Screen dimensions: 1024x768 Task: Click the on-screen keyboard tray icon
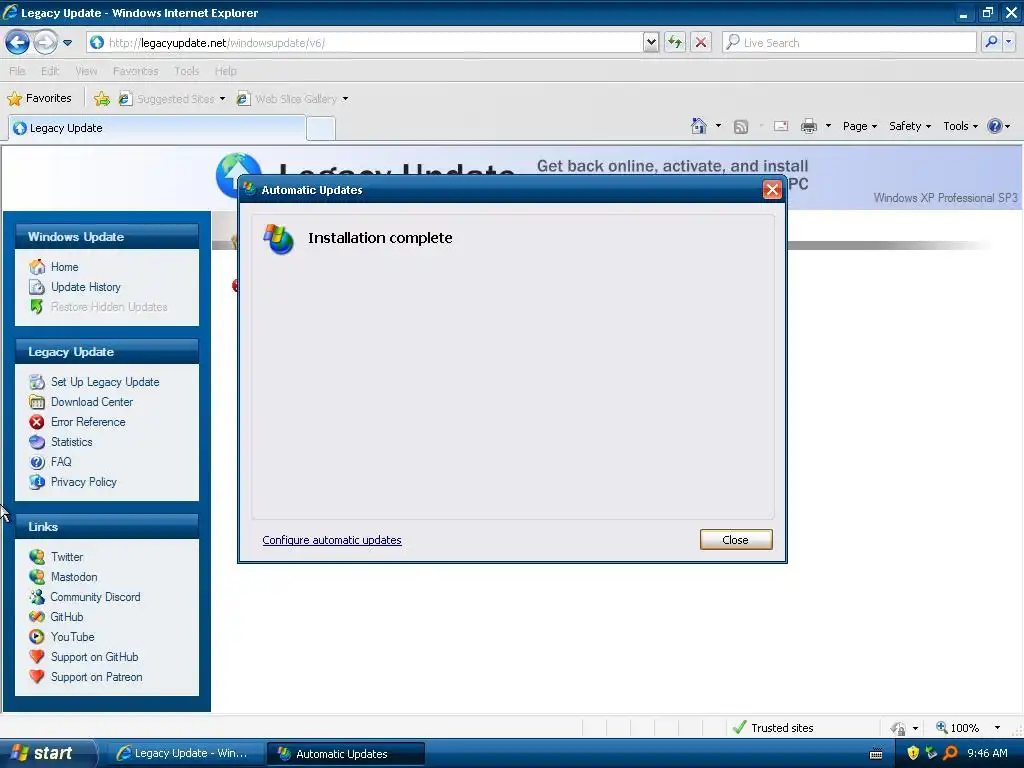[x=876, y=754]
